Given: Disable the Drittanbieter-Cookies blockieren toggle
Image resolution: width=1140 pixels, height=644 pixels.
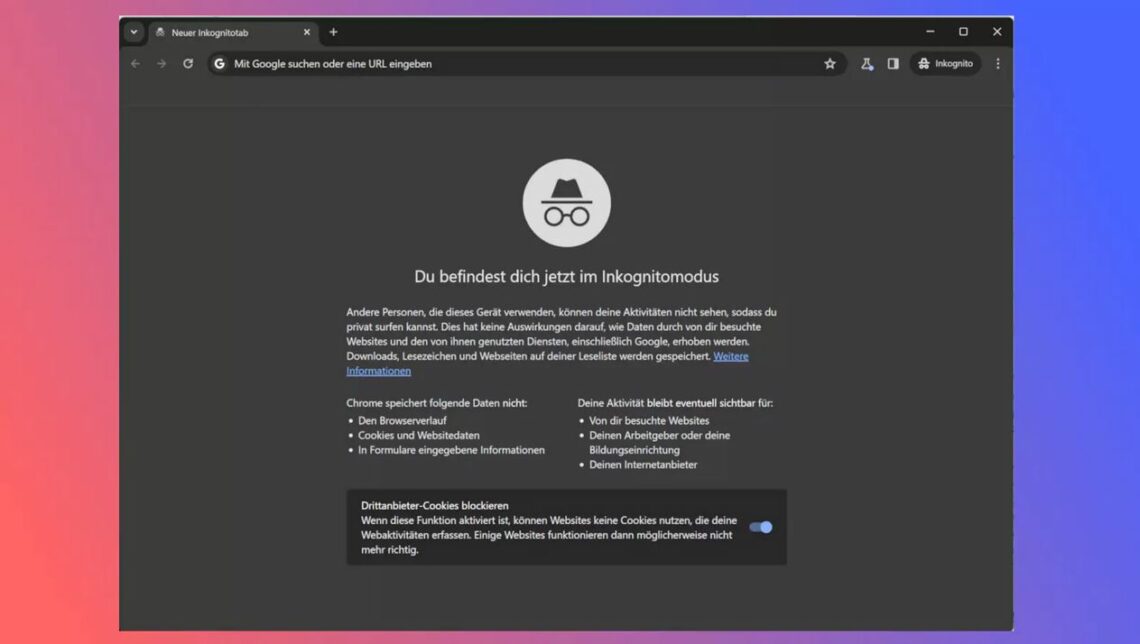Looking at the screenshot, I should (761, 527).
